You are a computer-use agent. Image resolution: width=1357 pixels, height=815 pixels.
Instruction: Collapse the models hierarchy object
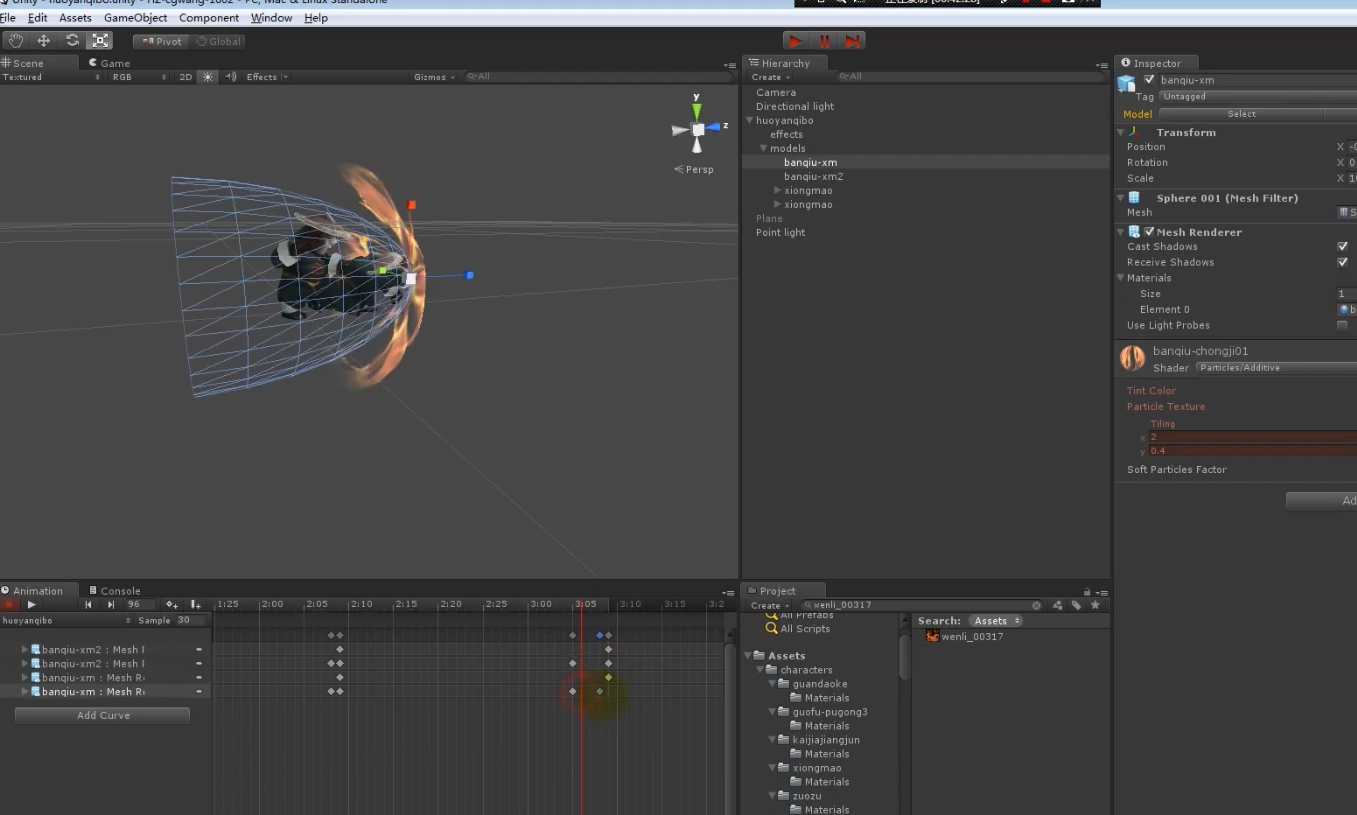[x=764, y=148]
